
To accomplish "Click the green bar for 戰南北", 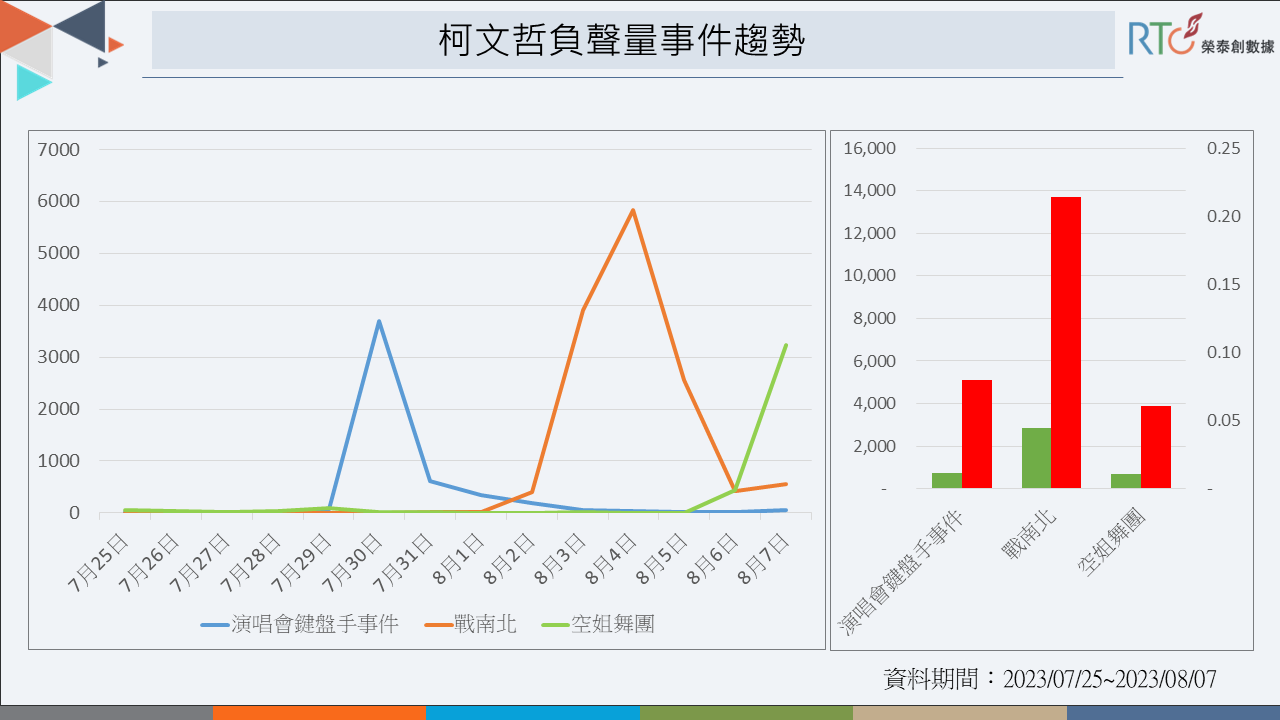I will click(1037, 458).
